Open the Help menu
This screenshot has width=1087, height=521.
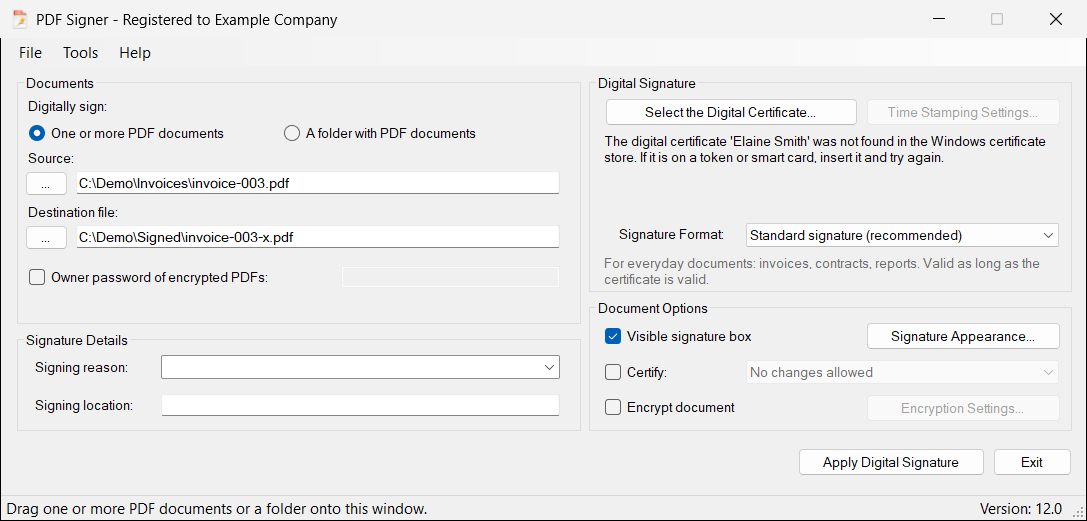click(x=134, y=53)
